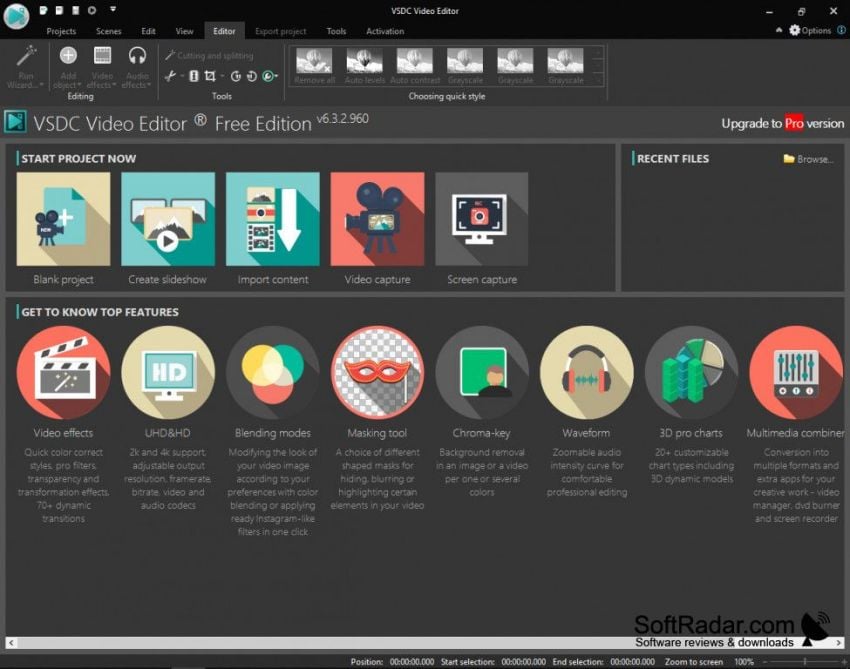Open the Projects ribbon tab
The image size is (850, 669).
(61, 31)
